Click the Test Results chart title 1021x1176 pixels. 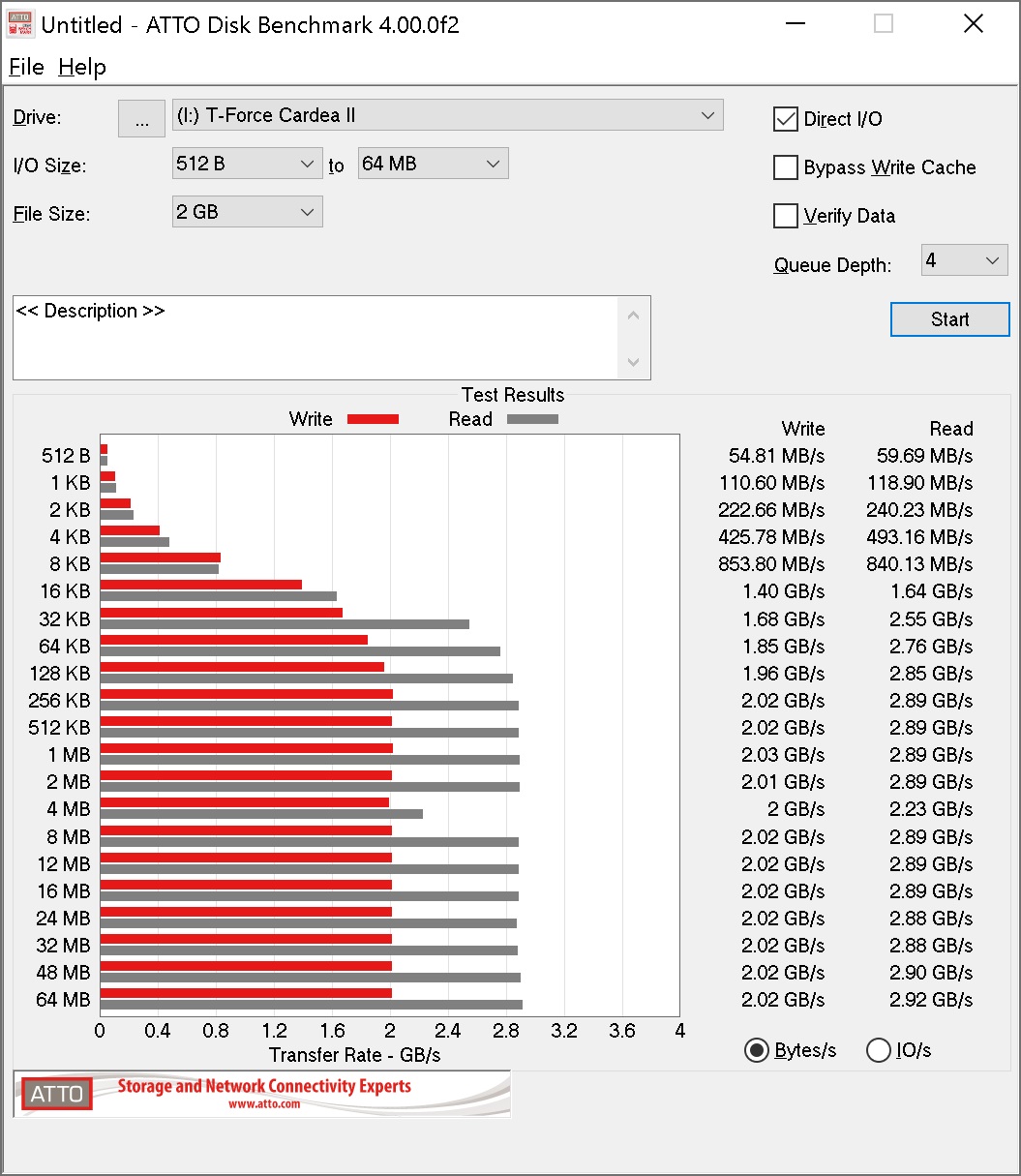click(x=513, y=395)
